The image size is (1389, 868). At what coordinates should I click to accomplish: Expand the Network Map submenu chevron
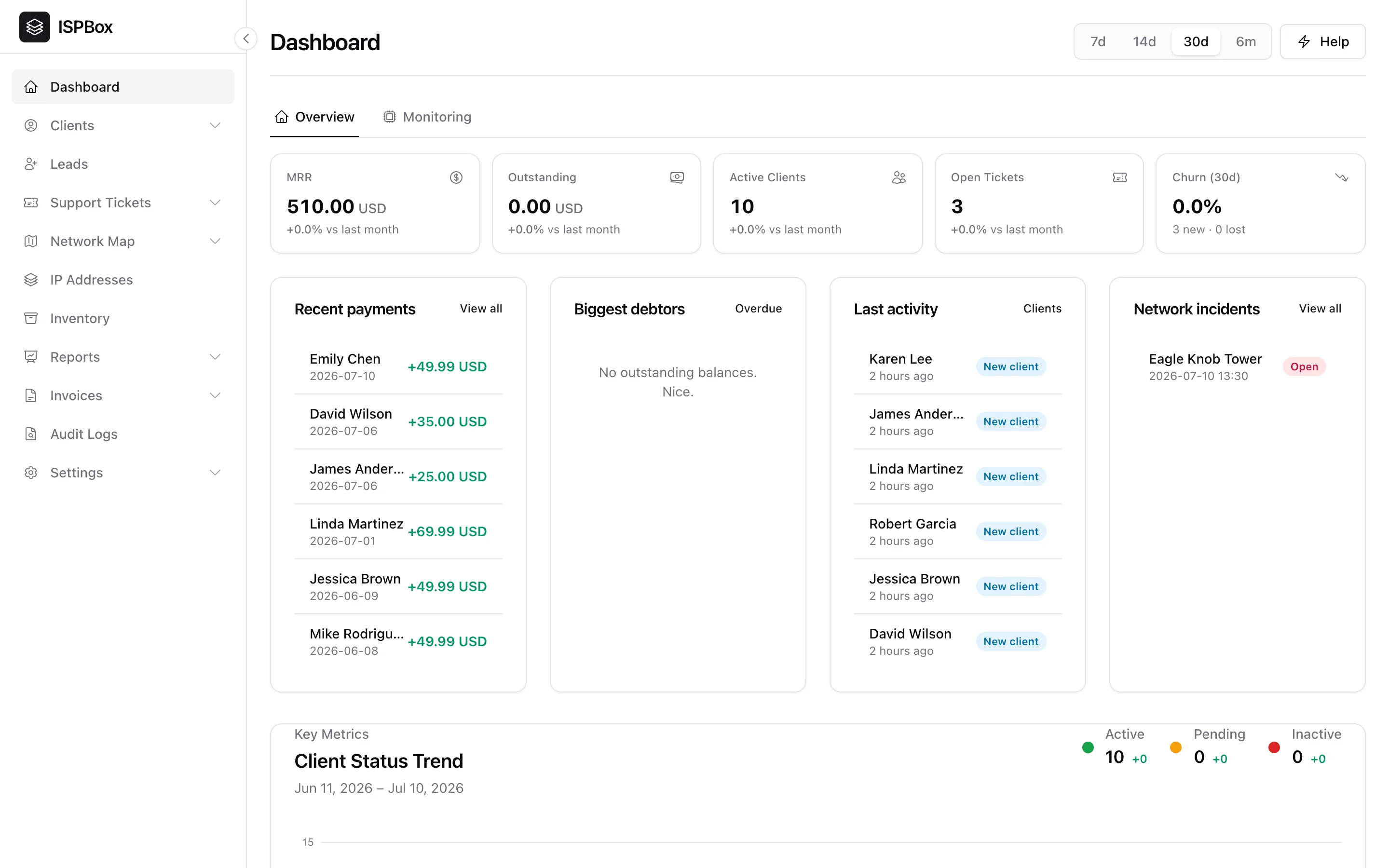point(215,241)
